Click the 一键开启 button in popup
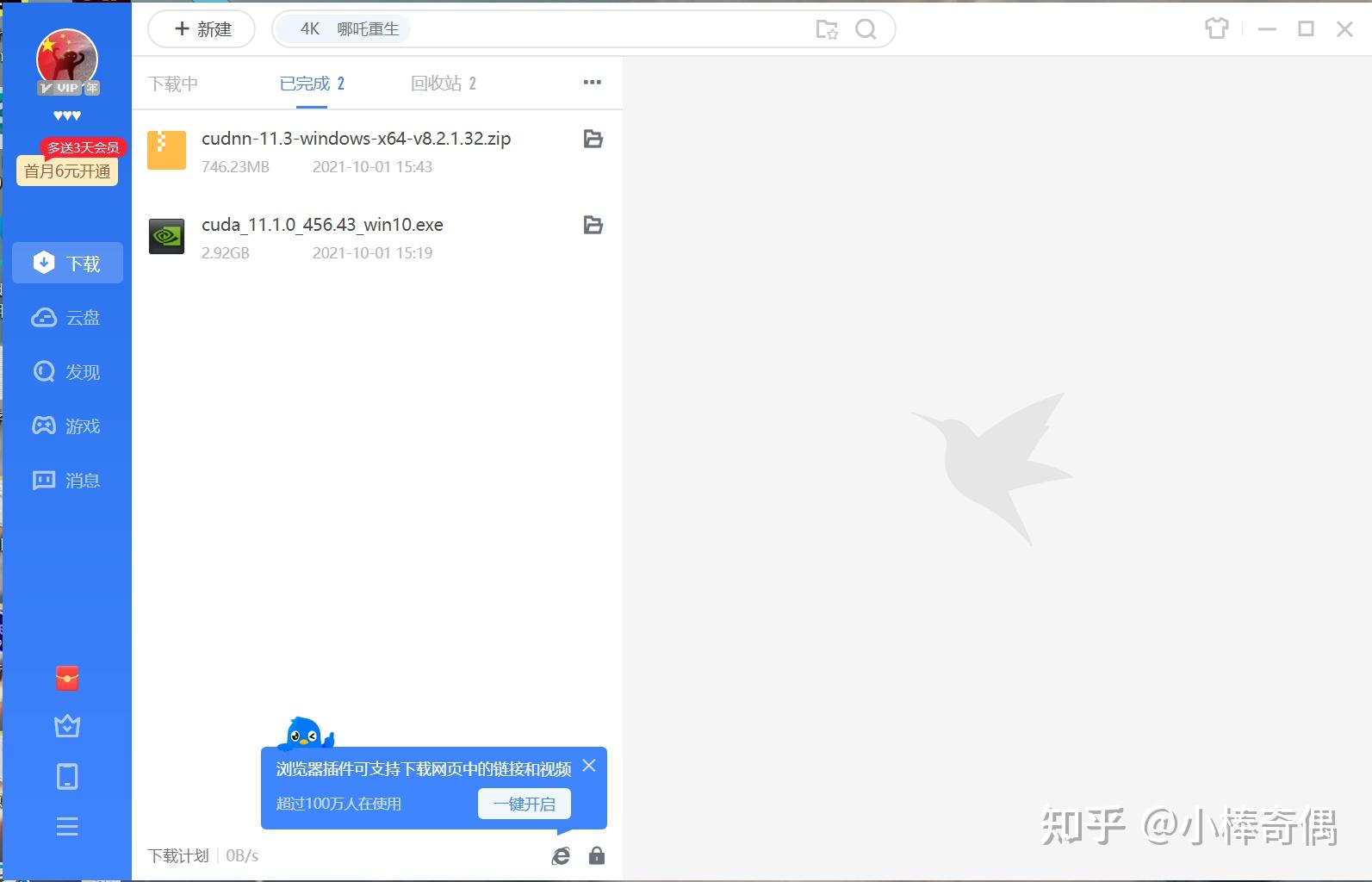1372x882 pixels. coord(525,804)
